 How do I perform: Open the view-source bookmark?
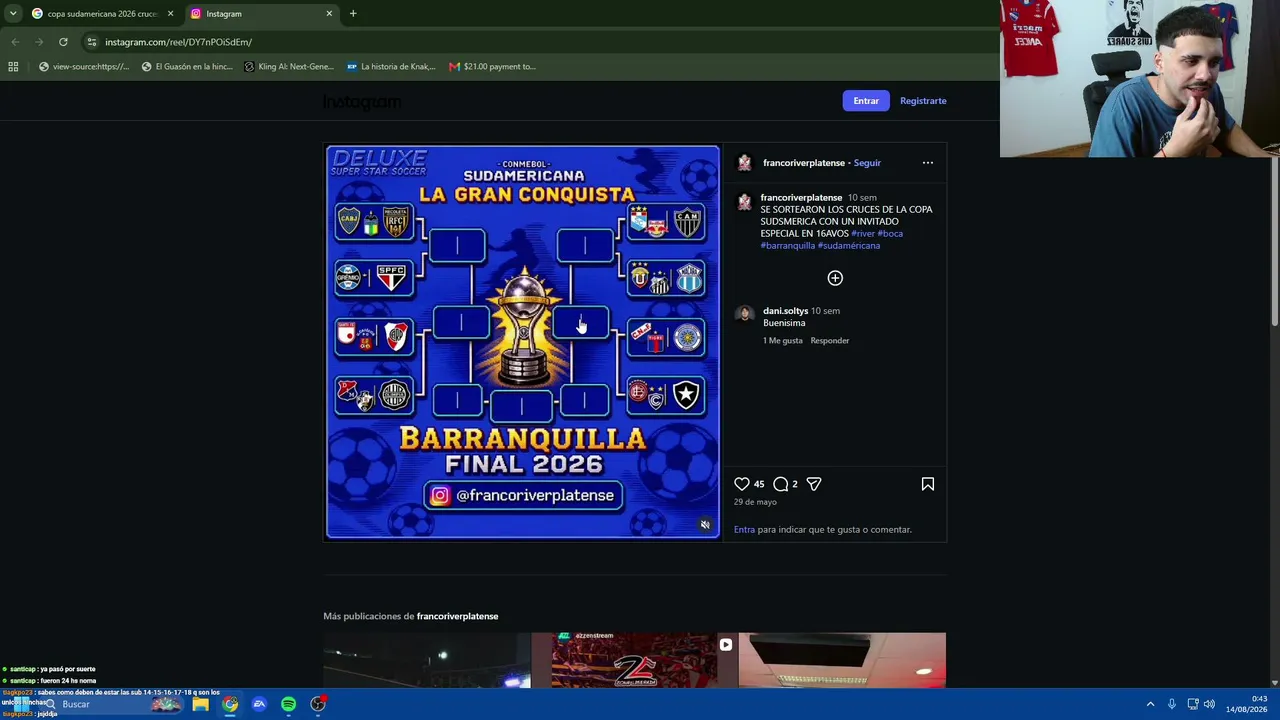point(84,67)
